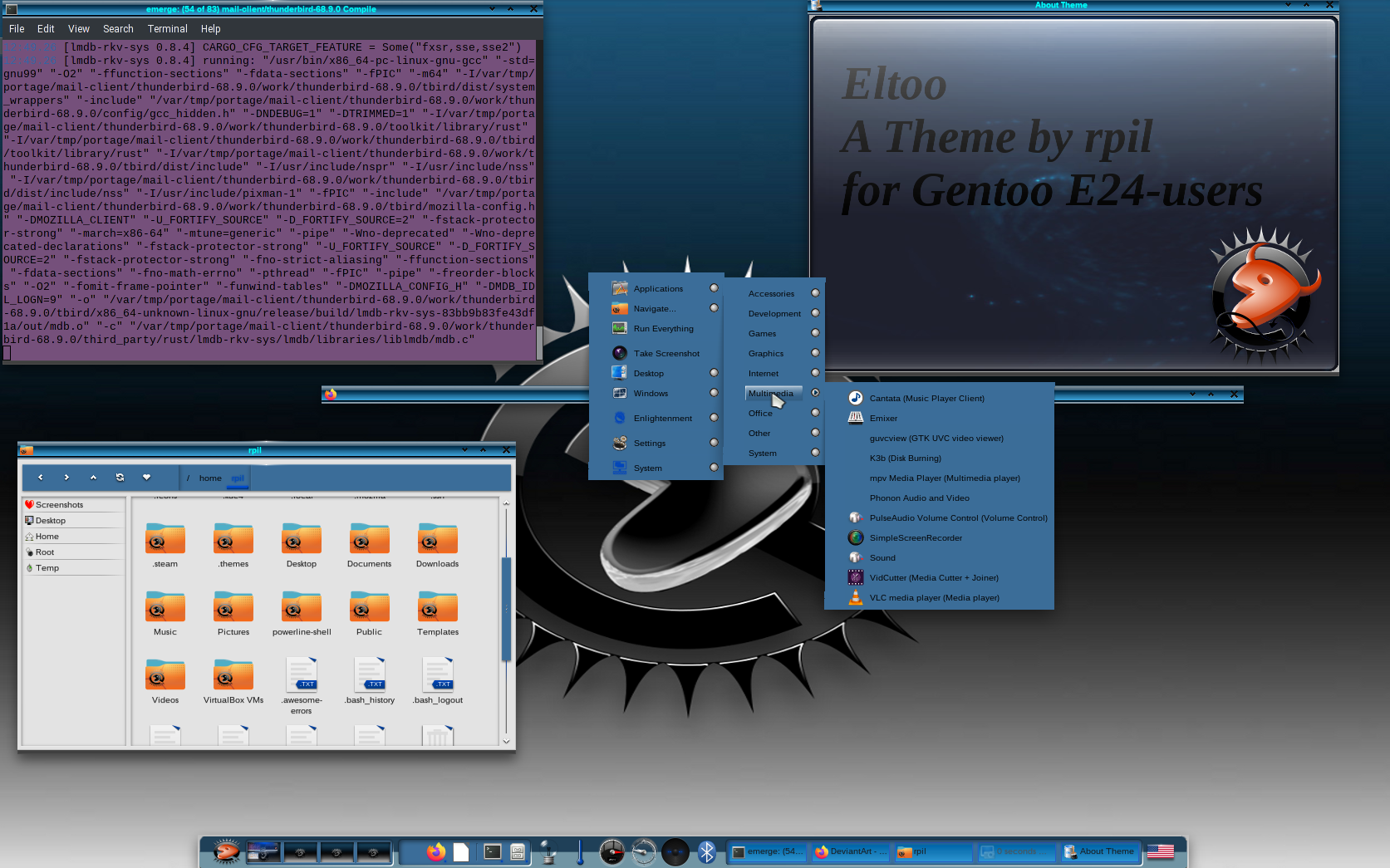Expand the Windows submenu arrow

point(714,393)
